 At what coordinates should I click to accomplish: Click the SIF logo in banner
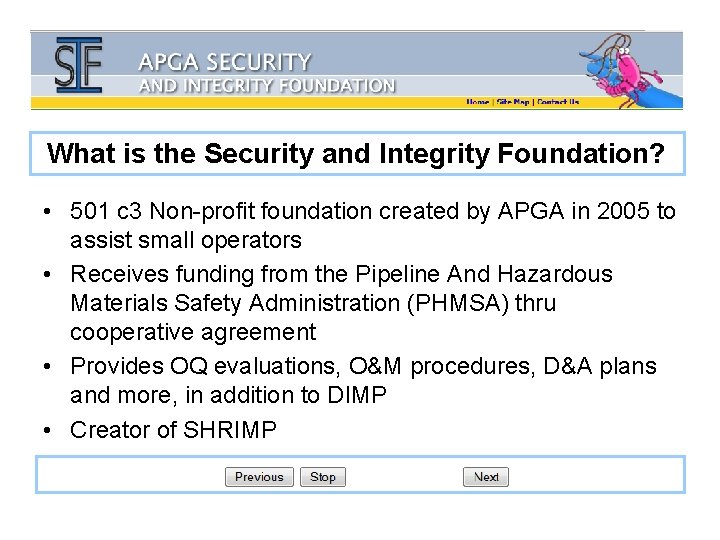tap(79, 65)
